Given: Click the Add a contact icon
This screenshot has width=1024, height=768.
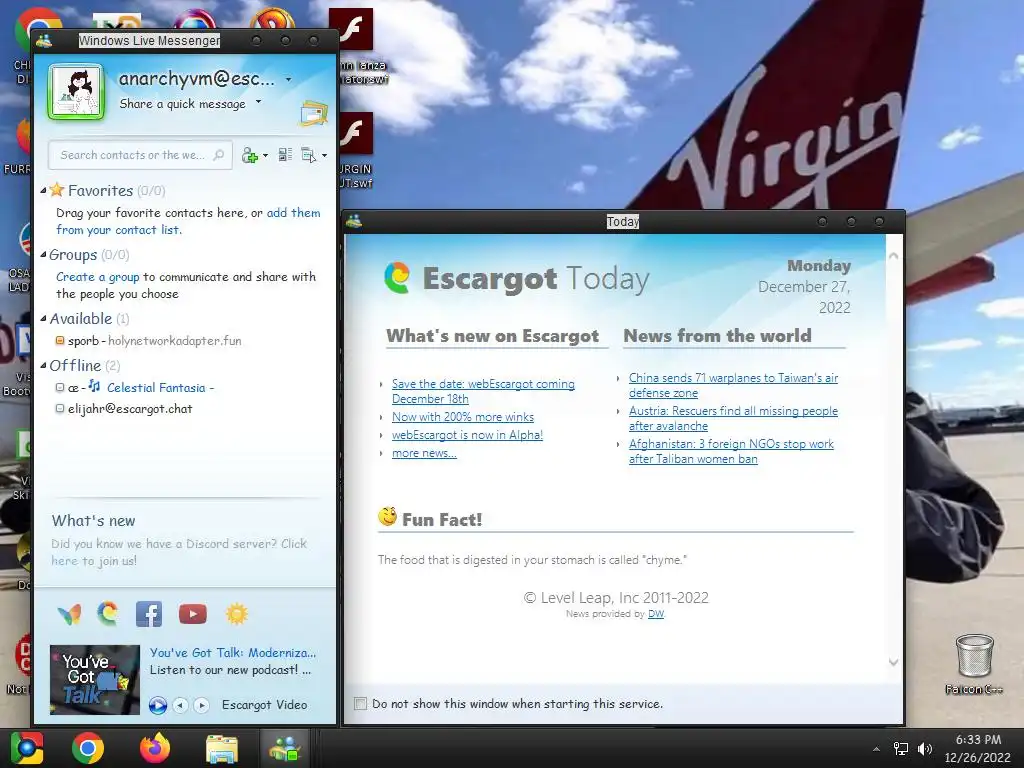Looking at the screenshot, I should click(249, 155).
